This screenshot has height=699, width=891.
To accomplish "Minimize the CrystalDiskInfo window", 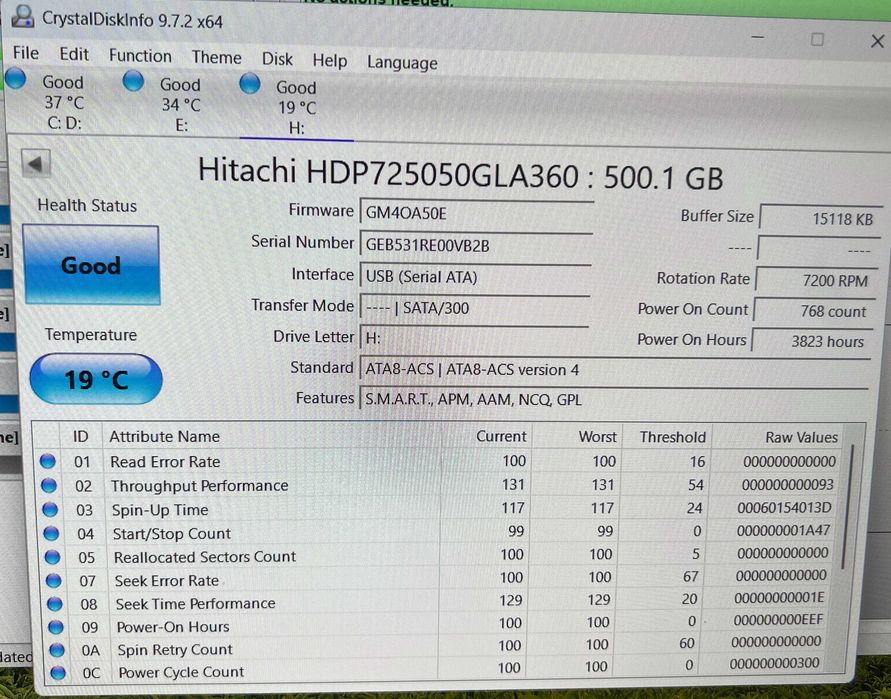I will pos(757,37).
